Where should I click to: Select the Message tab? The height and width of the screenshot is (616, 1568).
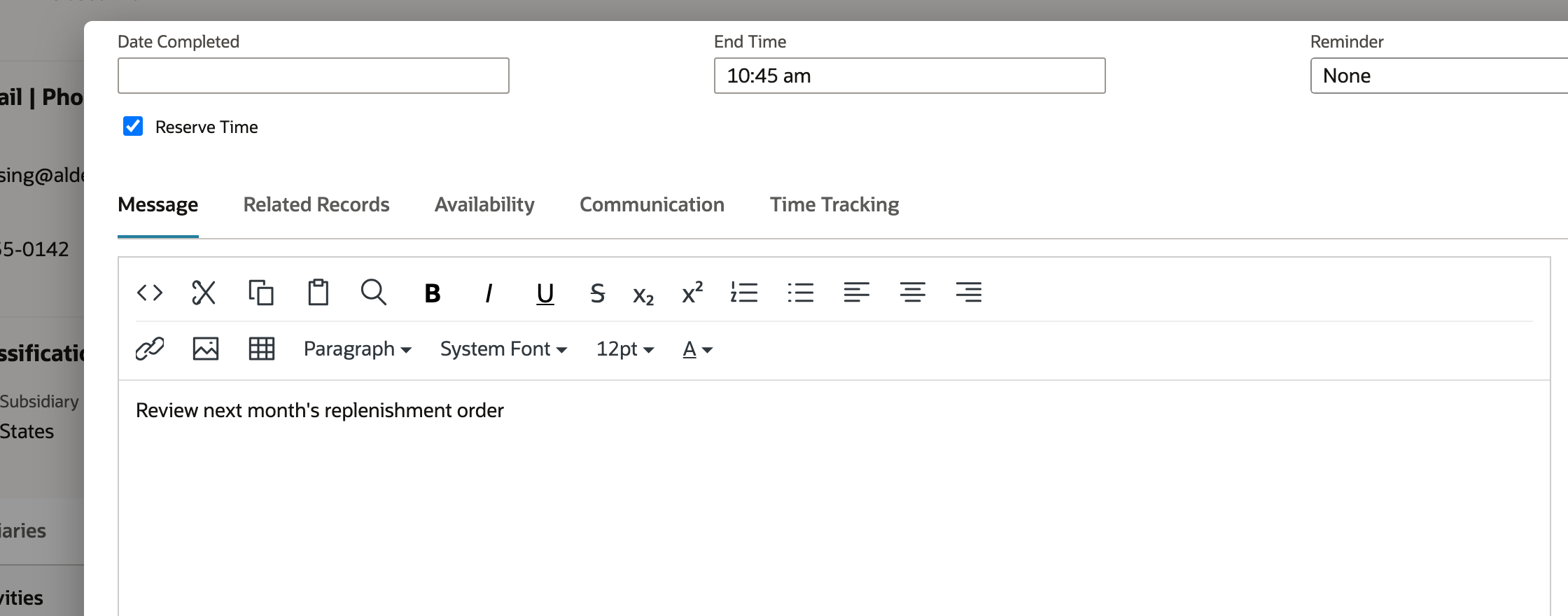[x=158, y=204]
